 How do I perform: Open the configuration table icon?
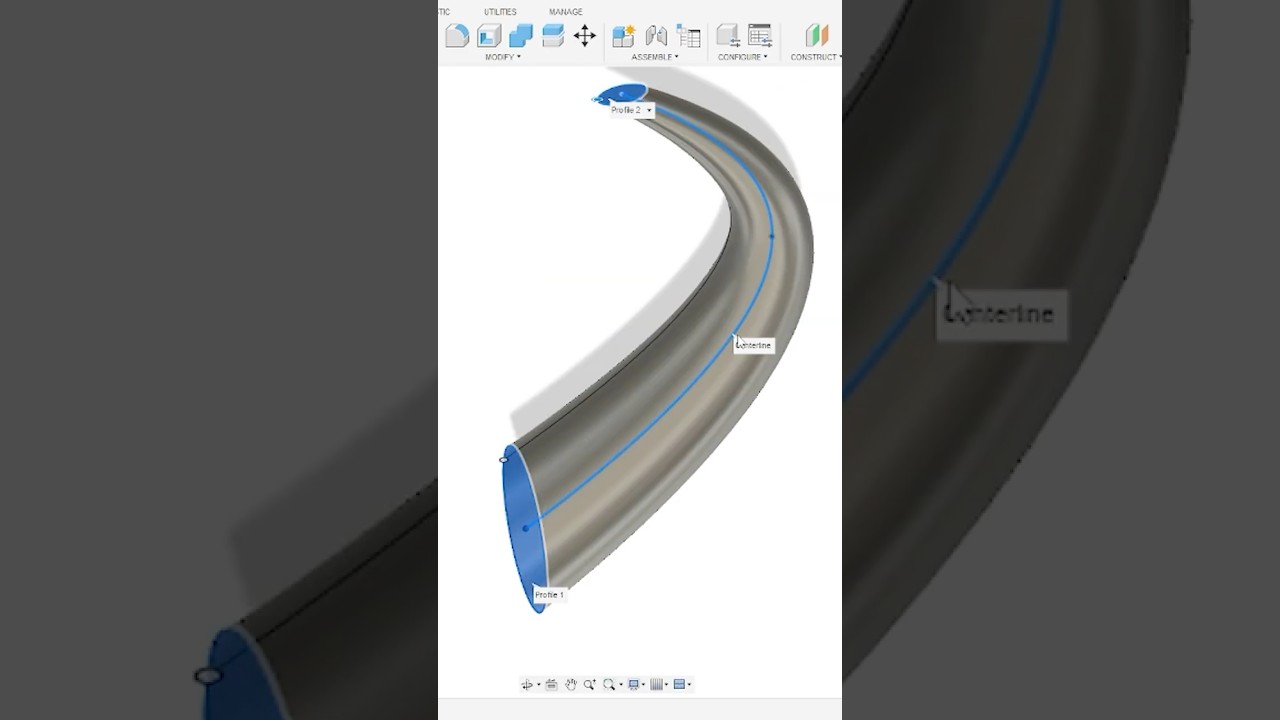760,36
